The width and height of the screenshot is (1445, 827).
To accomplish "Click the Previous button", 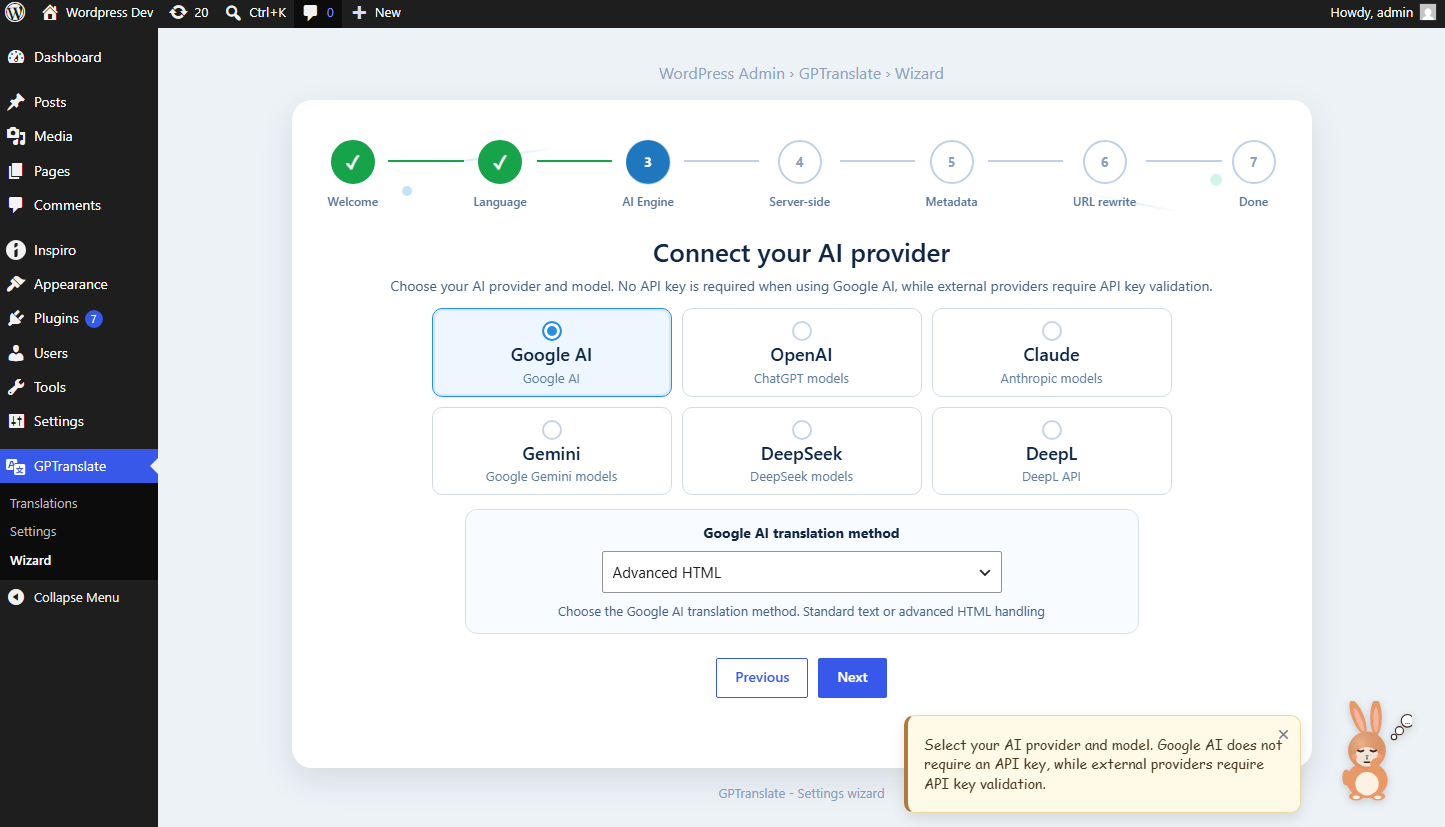I will coord(762,677).
